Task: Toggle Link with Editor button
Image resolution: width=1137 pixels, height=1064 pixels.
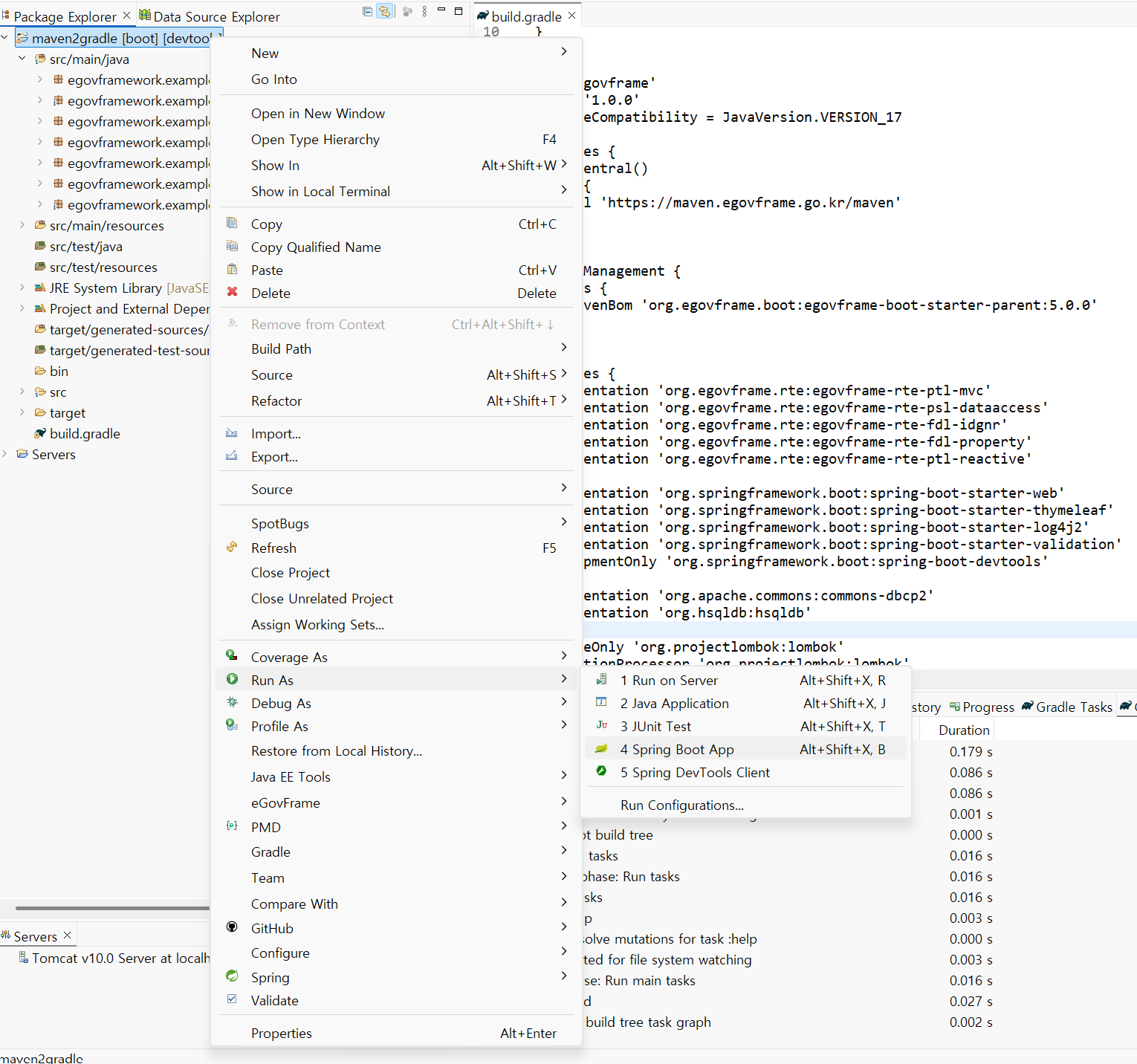Action: [385, 11]
